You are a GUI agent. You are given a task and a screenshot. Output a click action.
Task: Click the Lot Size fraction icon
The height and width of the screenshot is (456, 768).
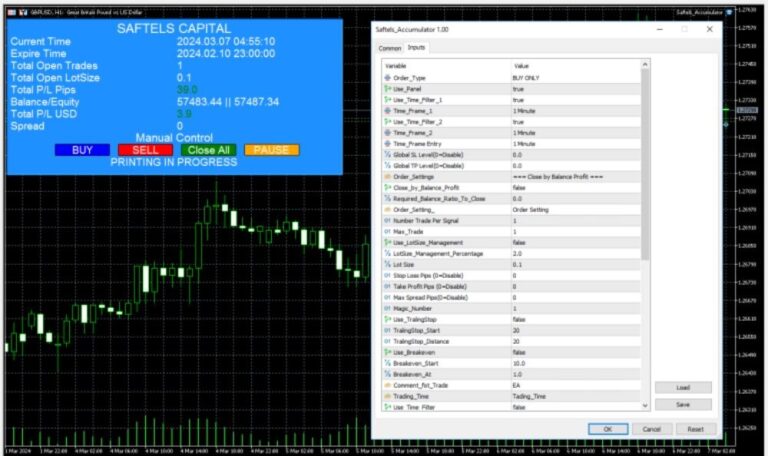tap(388, 264)
